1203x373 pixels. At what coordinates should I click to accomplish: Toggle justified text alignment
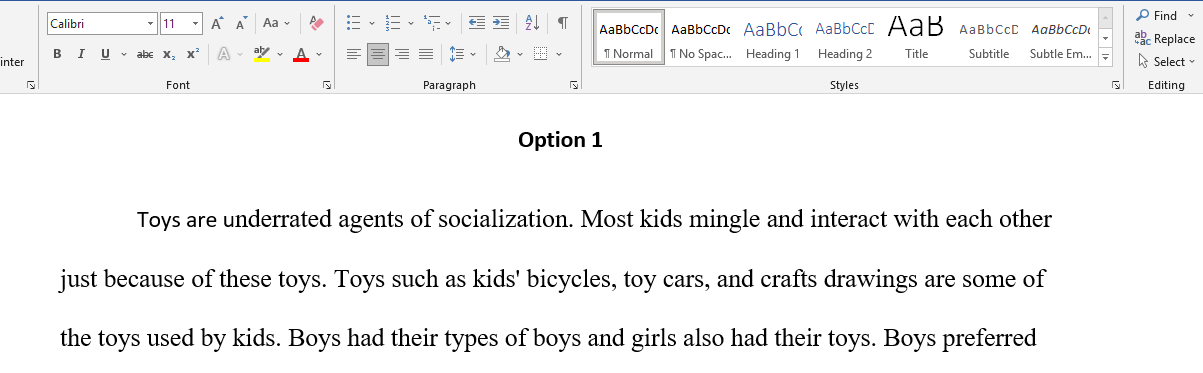(x=426, y=54)
